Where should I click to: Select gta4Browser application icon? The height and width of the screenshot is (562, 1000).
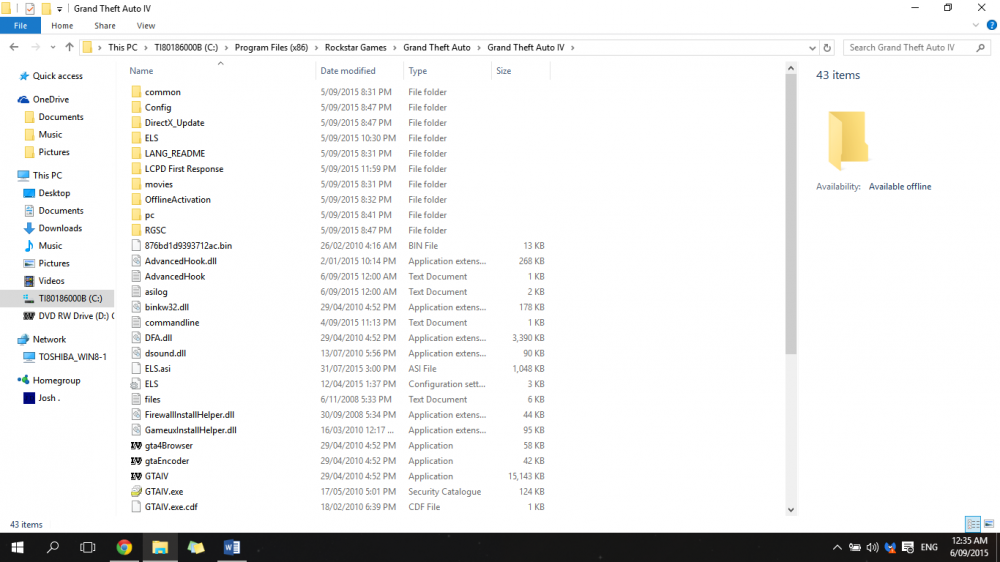tap(136, 445)
